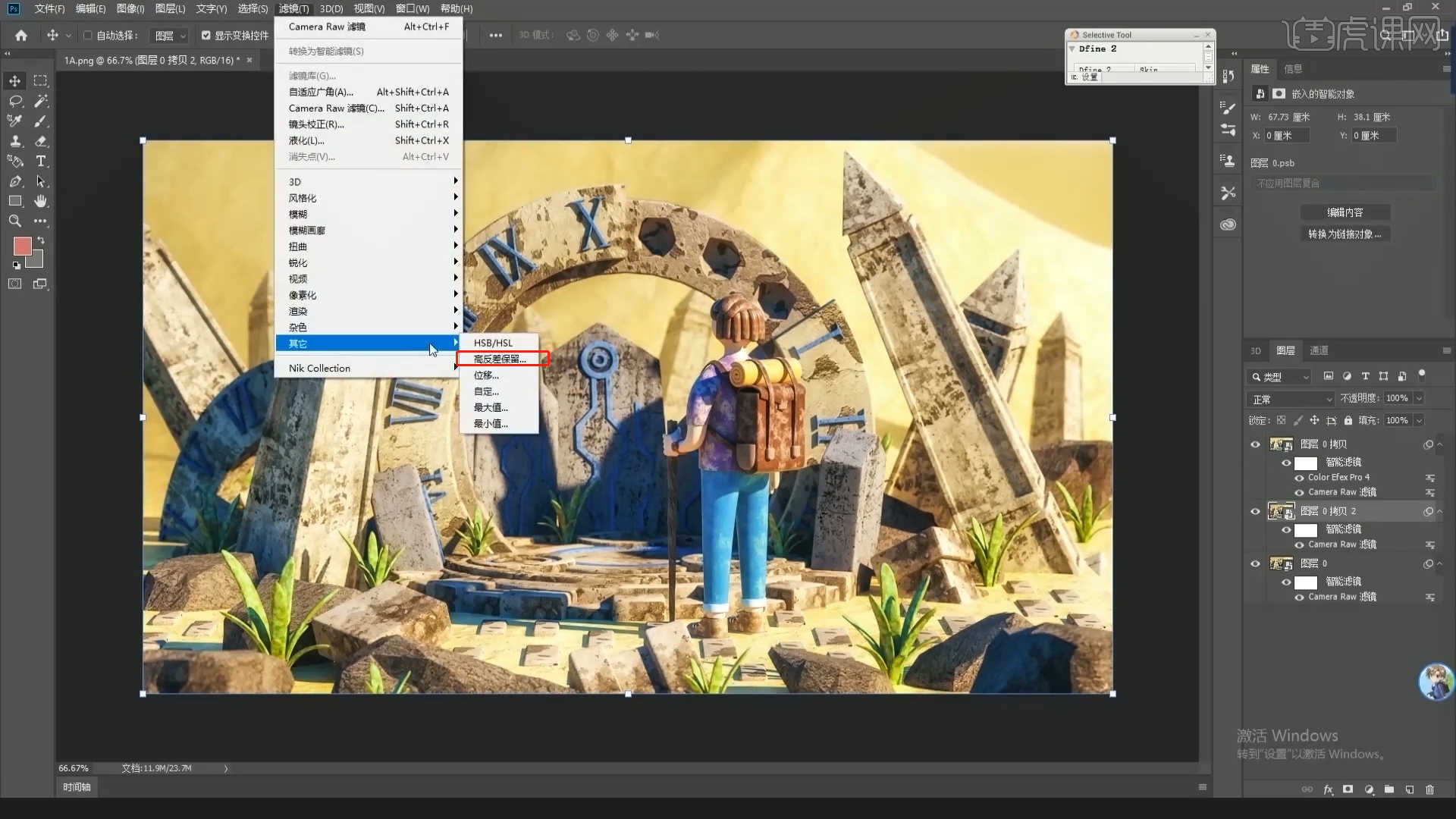The width and height of the screenshot is (1456, 819).
Task: Hide the 图层 0 拷贝 2 layer
Action: coord(1255,511)
